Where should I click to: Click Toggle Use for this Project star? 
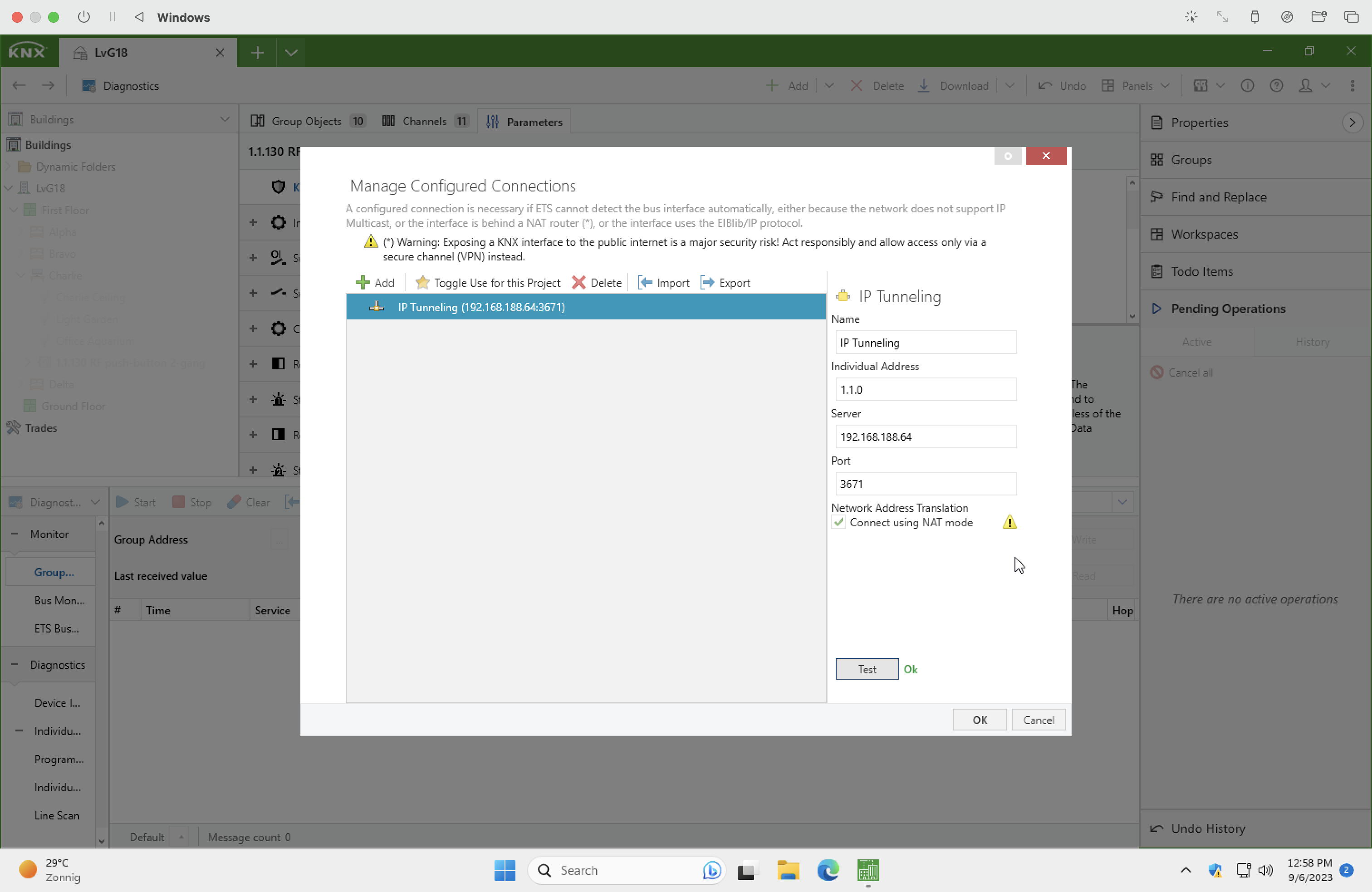point(422,283)
